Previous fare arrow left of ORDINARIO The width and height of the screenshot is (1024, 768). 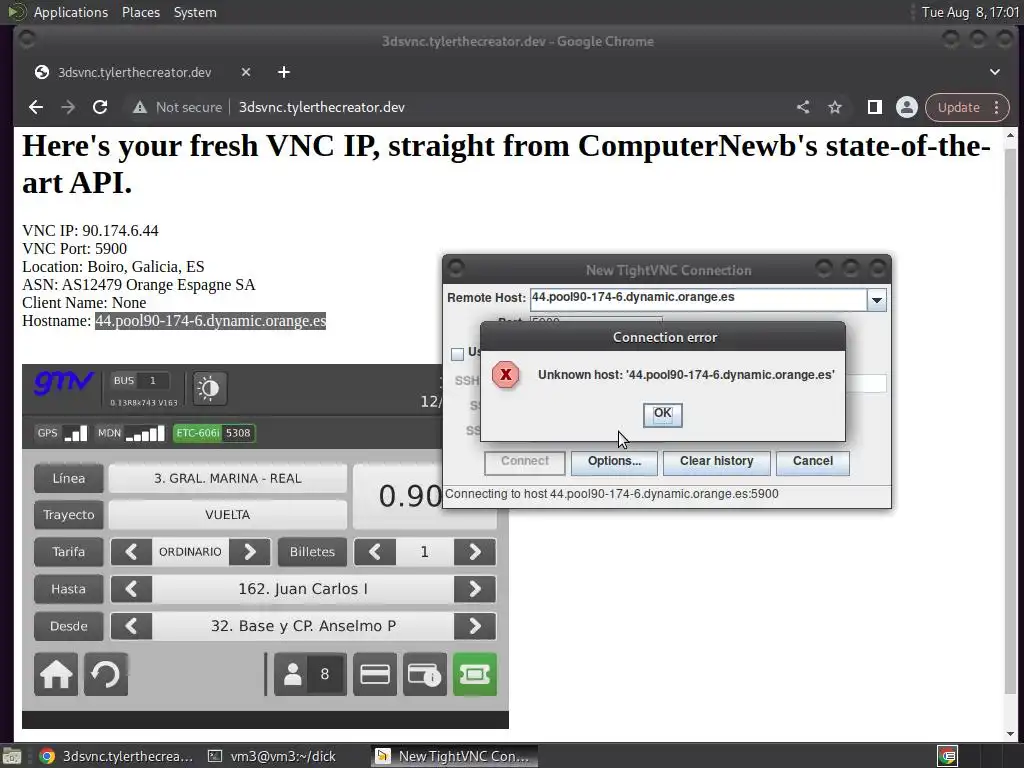131,552
